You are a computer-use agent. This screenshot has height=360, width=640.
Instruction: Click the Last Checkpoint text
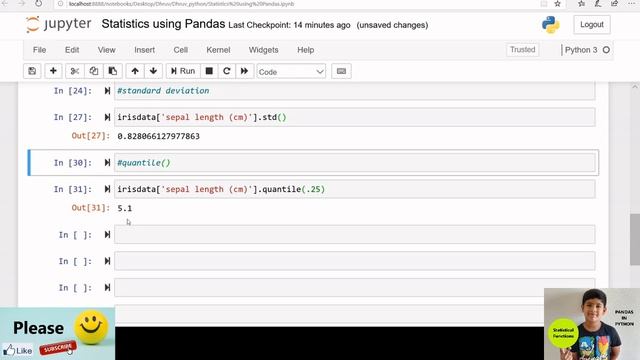pos(289,25)
